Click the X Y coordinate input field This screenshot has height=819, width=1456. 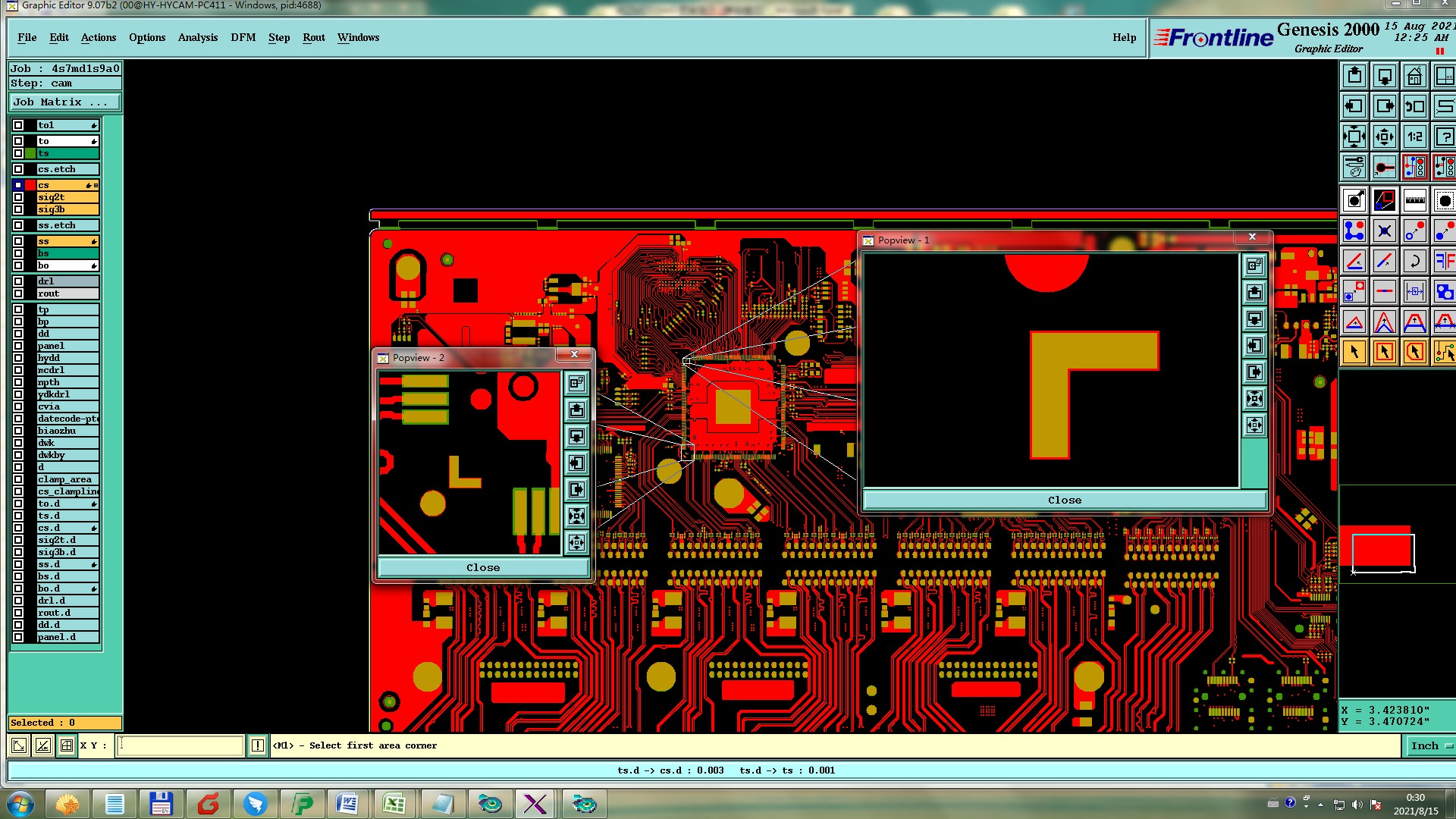pos(180,745)
